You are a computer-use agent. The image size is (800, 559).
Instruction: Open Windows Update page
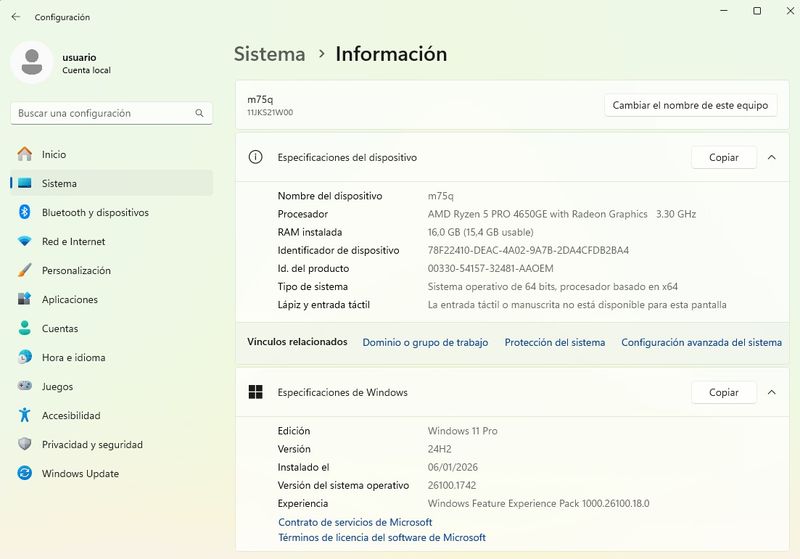112,473
